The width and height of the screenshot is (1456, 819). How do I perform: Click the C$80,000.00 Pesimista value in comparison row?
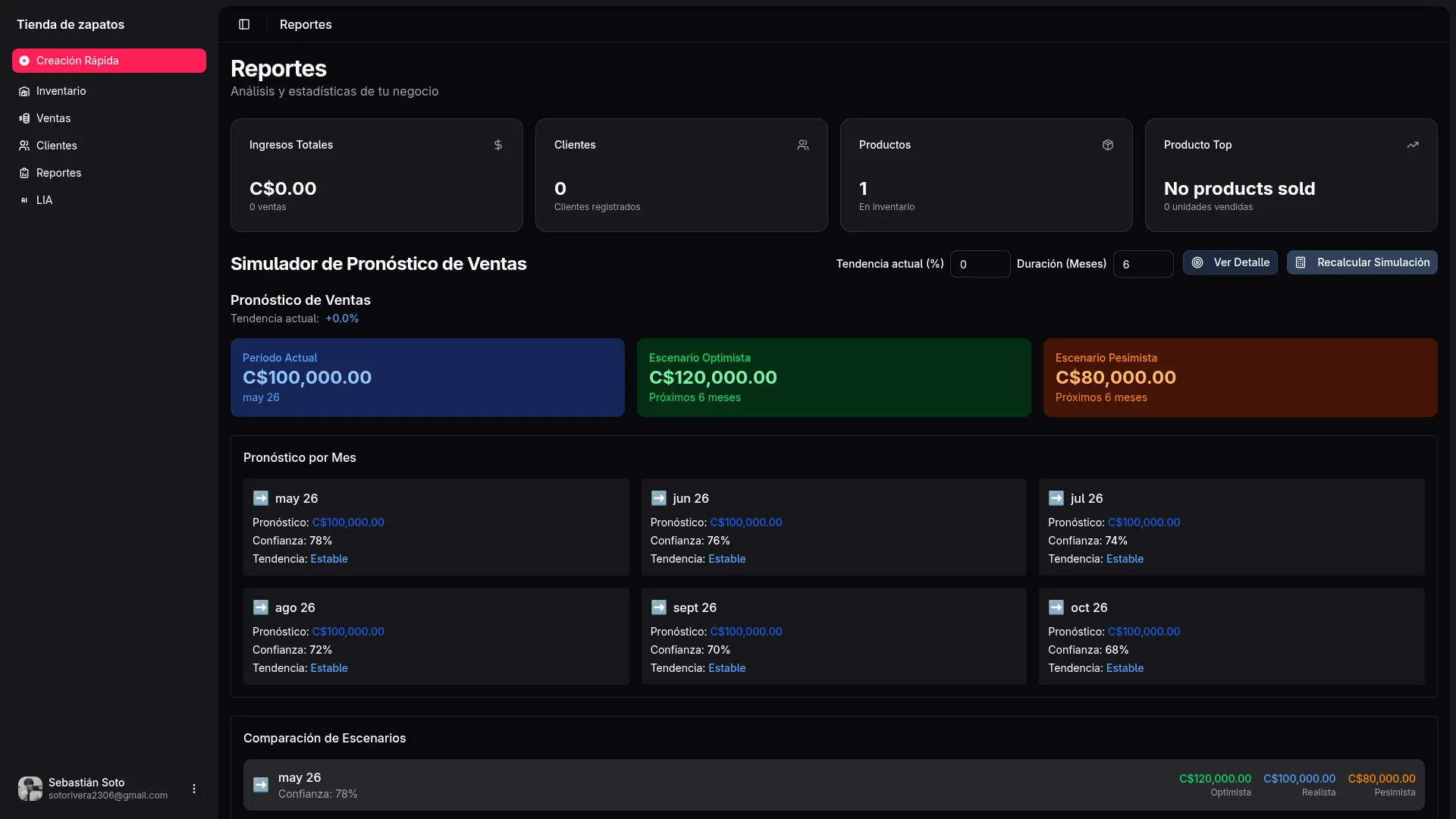[1381, 779]
